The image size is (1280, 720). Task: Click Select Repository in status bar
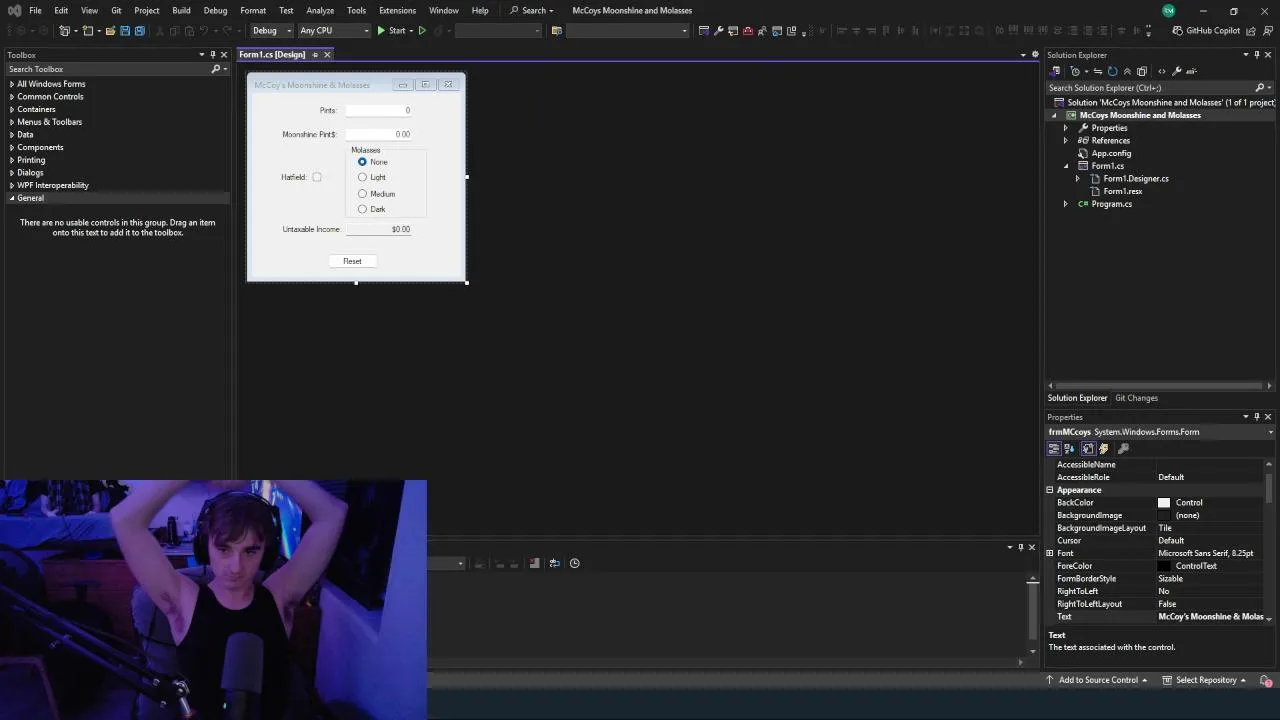point(1206,680)
